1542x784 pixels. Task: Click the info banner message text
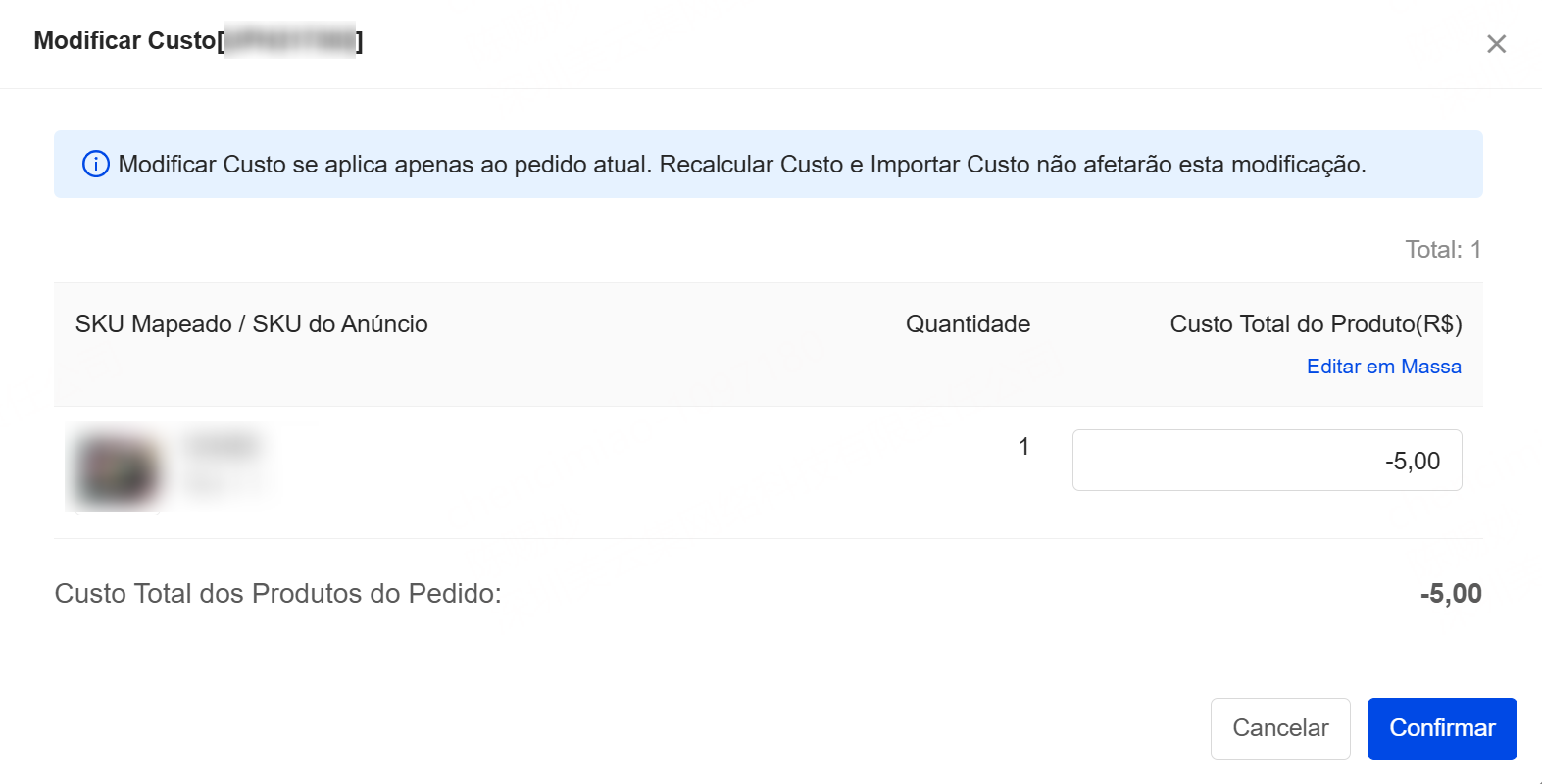tap(741, 165)
